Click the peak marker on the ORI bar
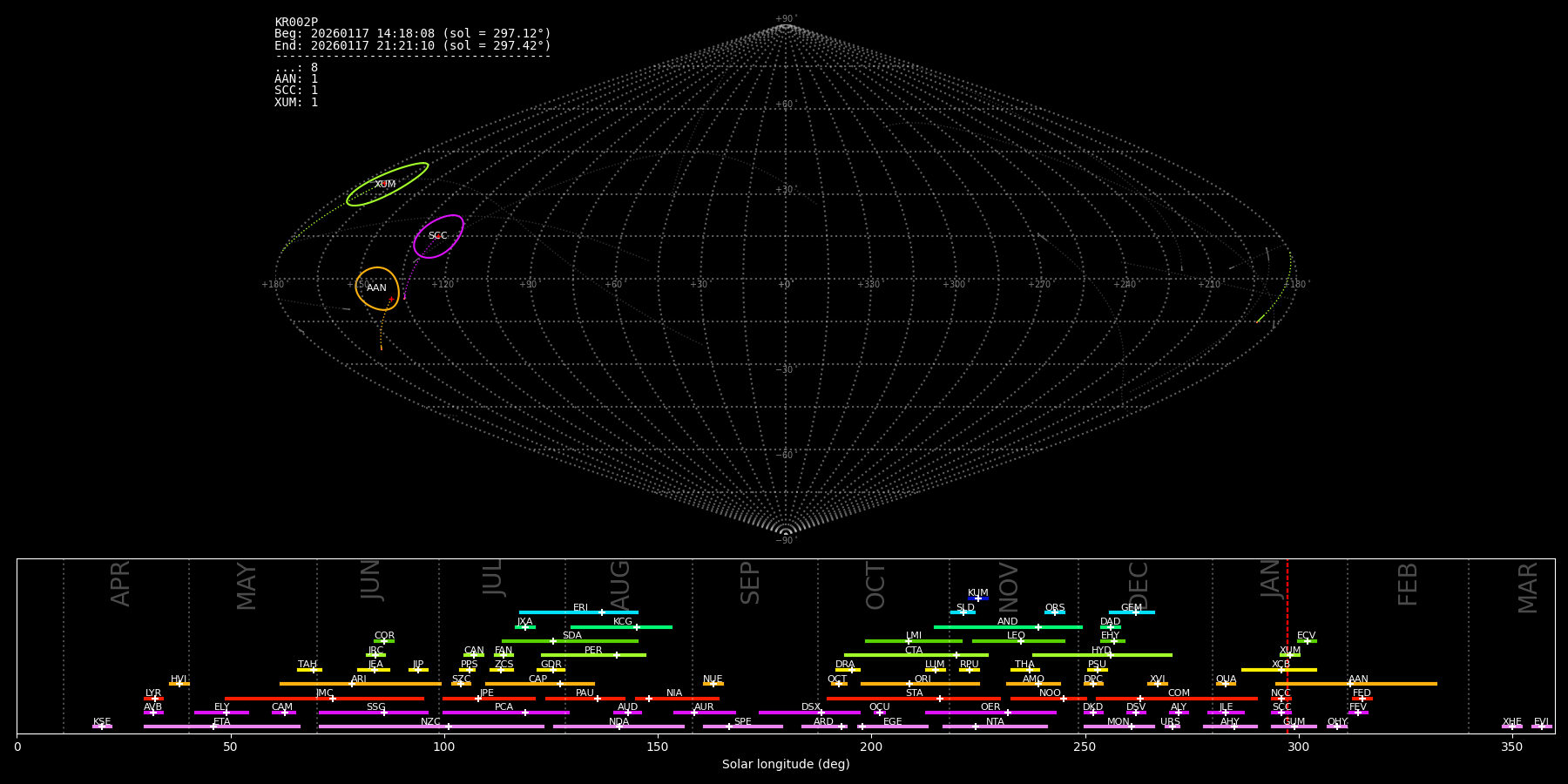Screen dimensions: 1568x784 [x=910, y=684]
